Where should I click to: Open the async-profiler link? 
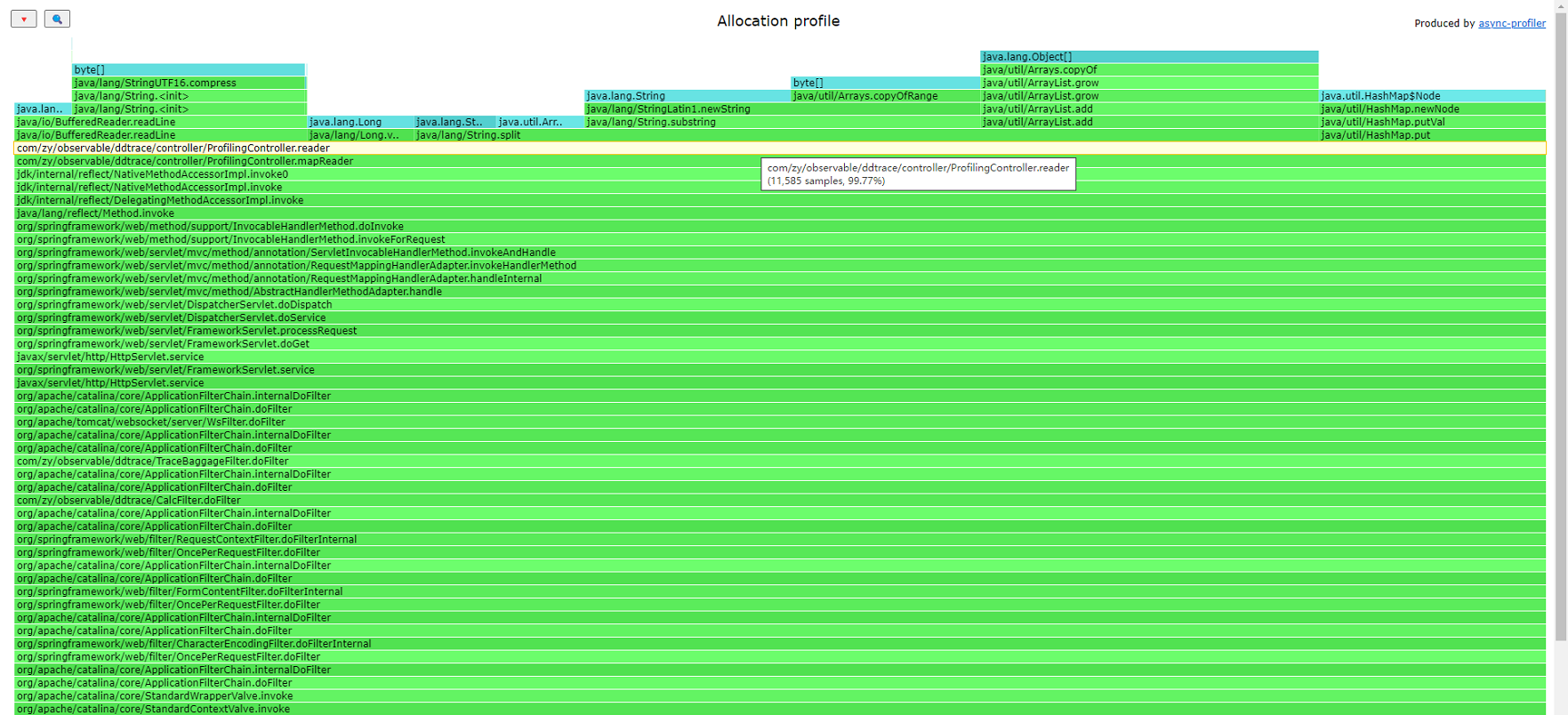pyautogui.click(x=1511, y=23)
